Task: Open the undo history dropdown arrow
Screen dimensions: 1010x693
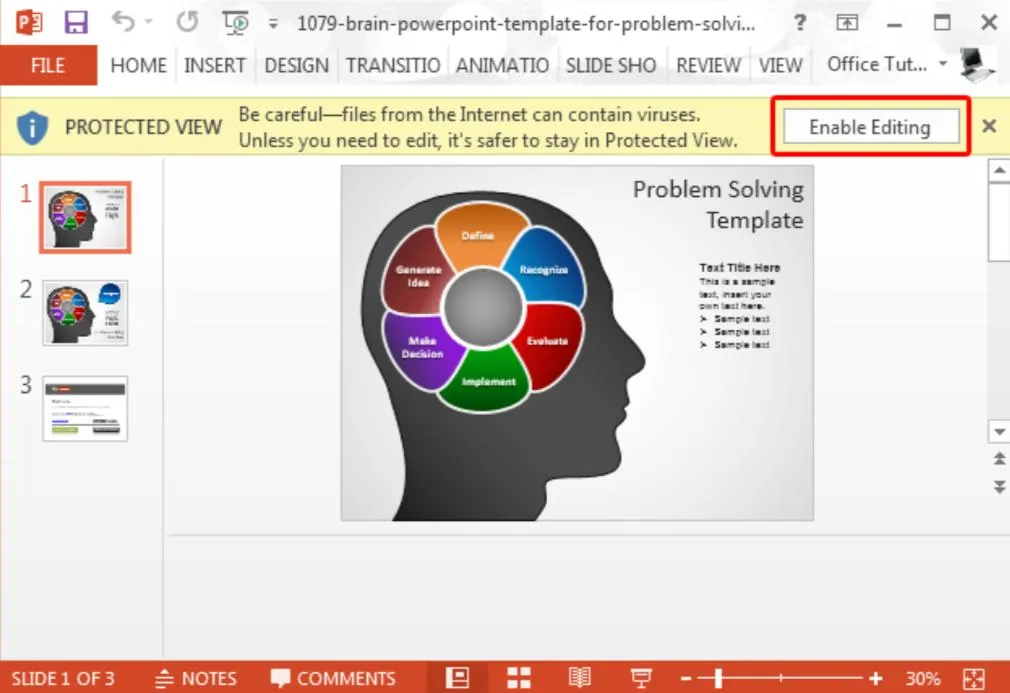Action: (x=149, y=21)
